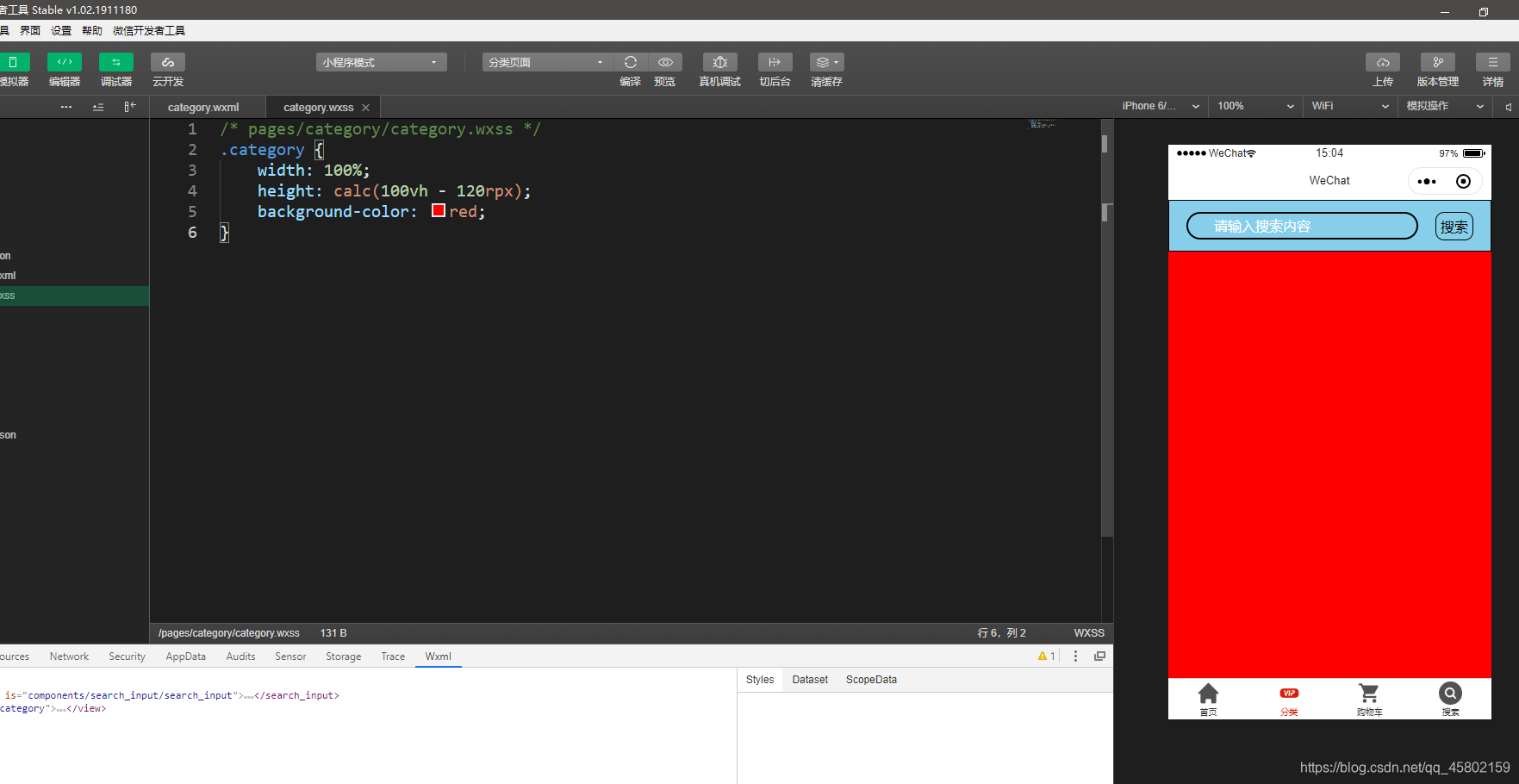
Task: Click the warning count indicator in debugger
Action: (x=1047, y=656)
